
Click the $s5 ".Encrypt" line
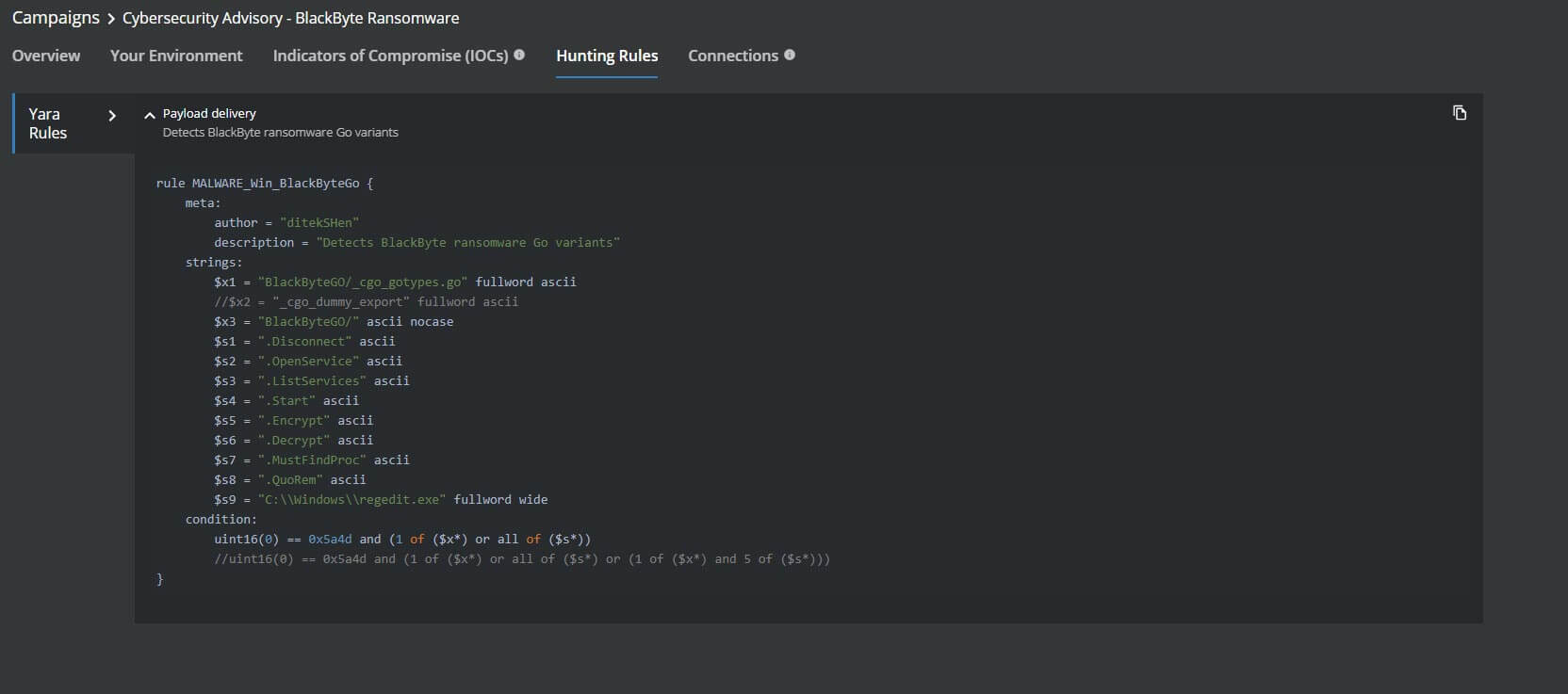(x=293, y=421)
